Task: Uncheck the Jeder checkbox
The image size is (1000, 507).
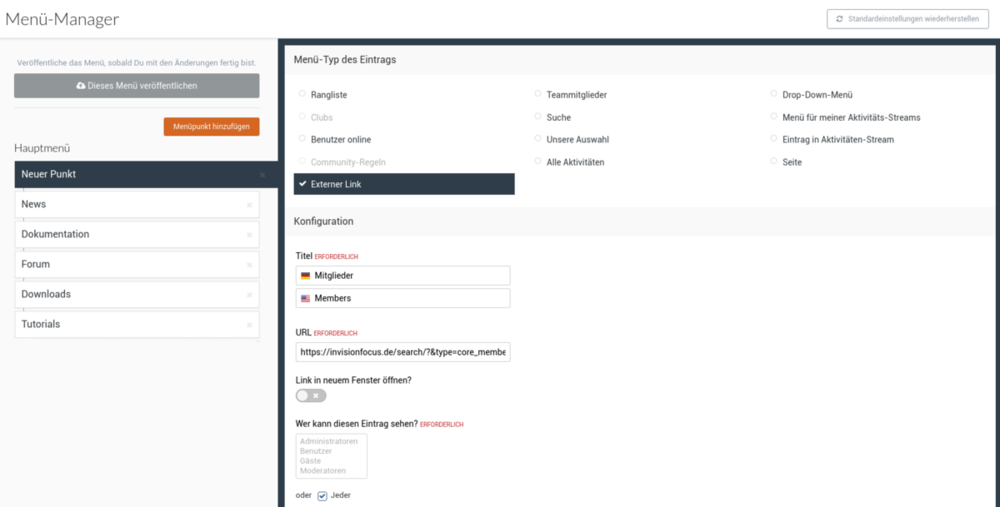Action: (322, 496)
